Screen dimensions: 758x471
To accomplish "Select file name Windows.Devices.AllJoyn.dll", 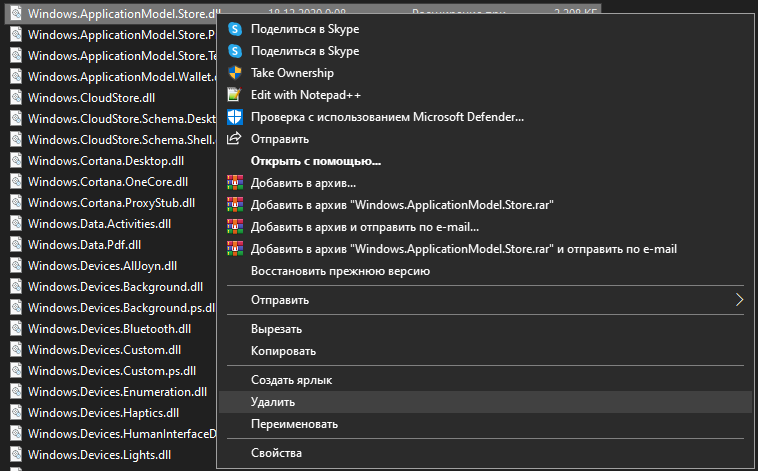I will (102, 266).
